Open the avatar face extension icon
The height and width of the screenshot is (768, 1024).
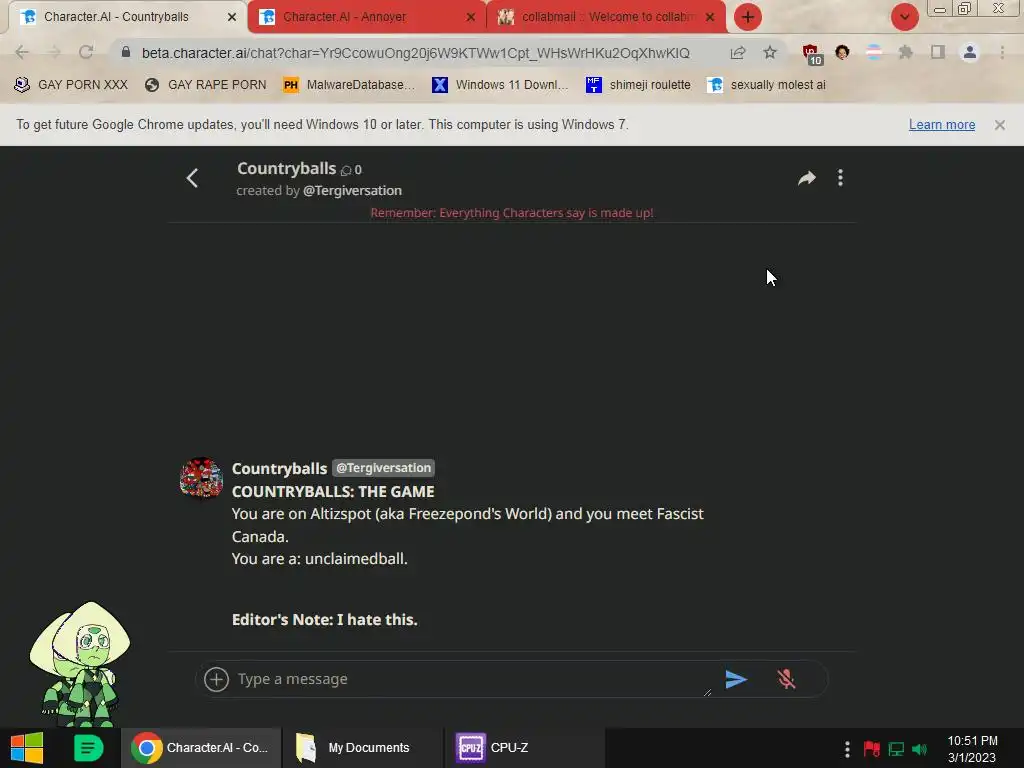click(842, 52)
